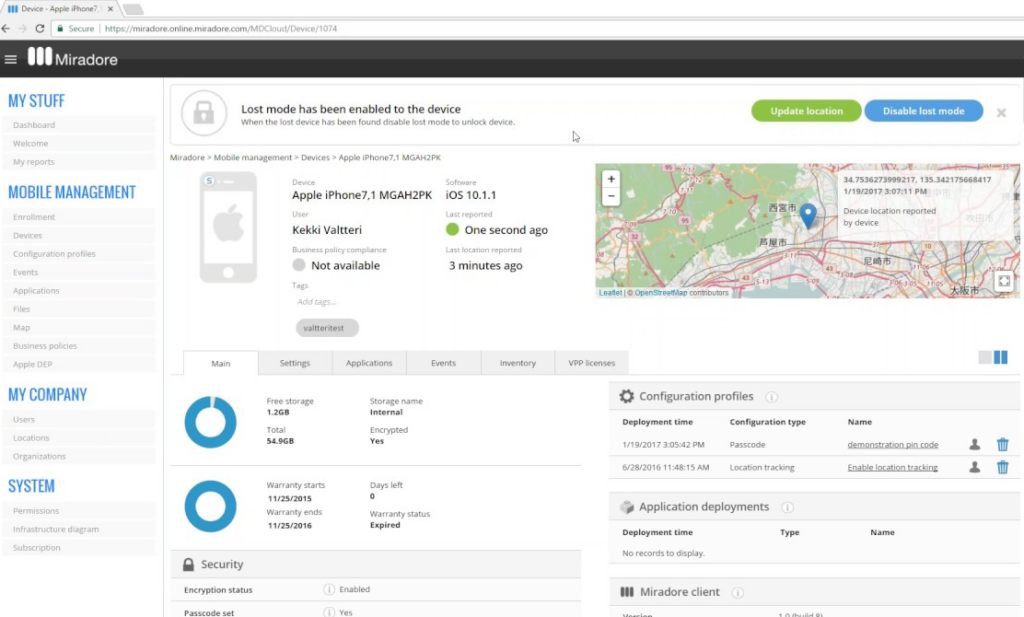The height and width of the screenshot is (617, 1024).
Task: Click Update location button
Action: pyautogui.click(x=807, y=111)
